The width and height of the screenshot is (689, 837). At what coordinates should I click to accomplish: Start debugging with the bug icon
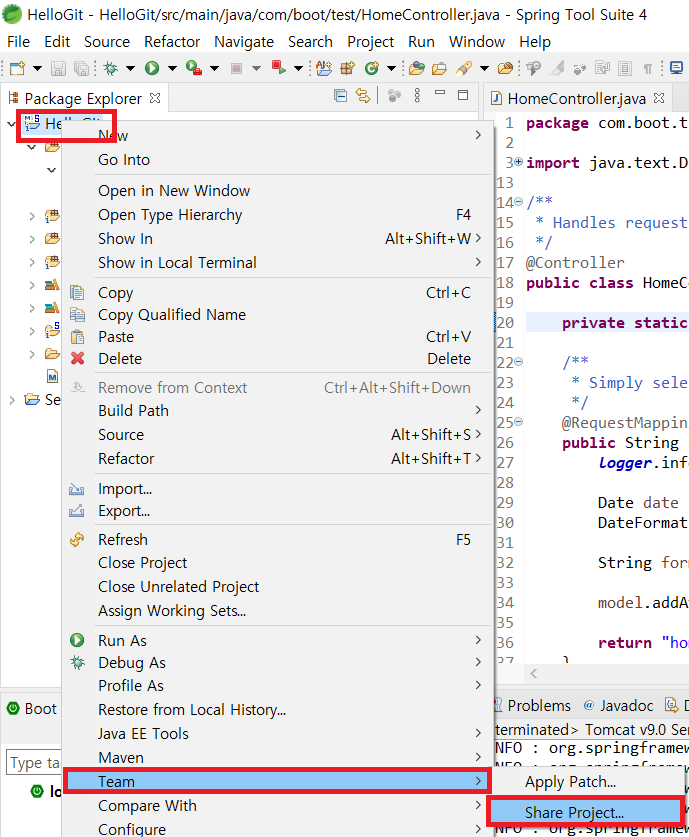(x=111, y=68)
